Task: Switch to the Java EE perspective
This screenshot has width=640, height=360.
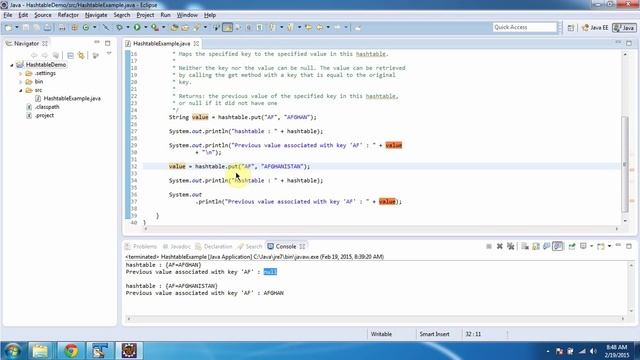Action: [x=595, y=28]
